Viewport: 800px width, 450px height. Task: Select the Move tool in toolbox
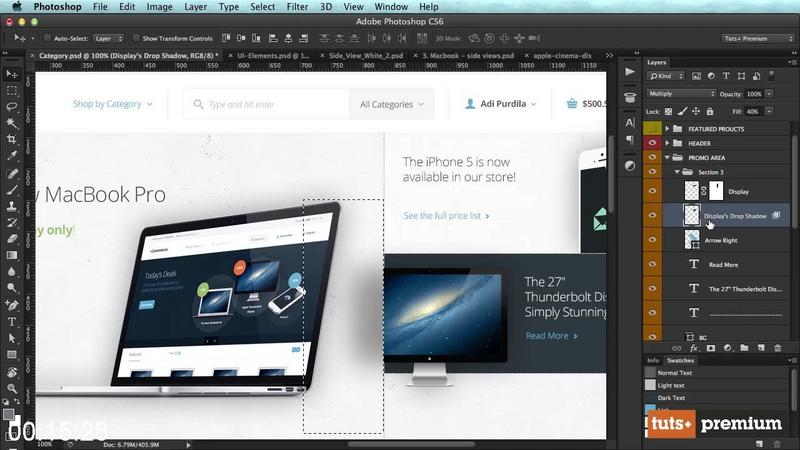[12, 74]
